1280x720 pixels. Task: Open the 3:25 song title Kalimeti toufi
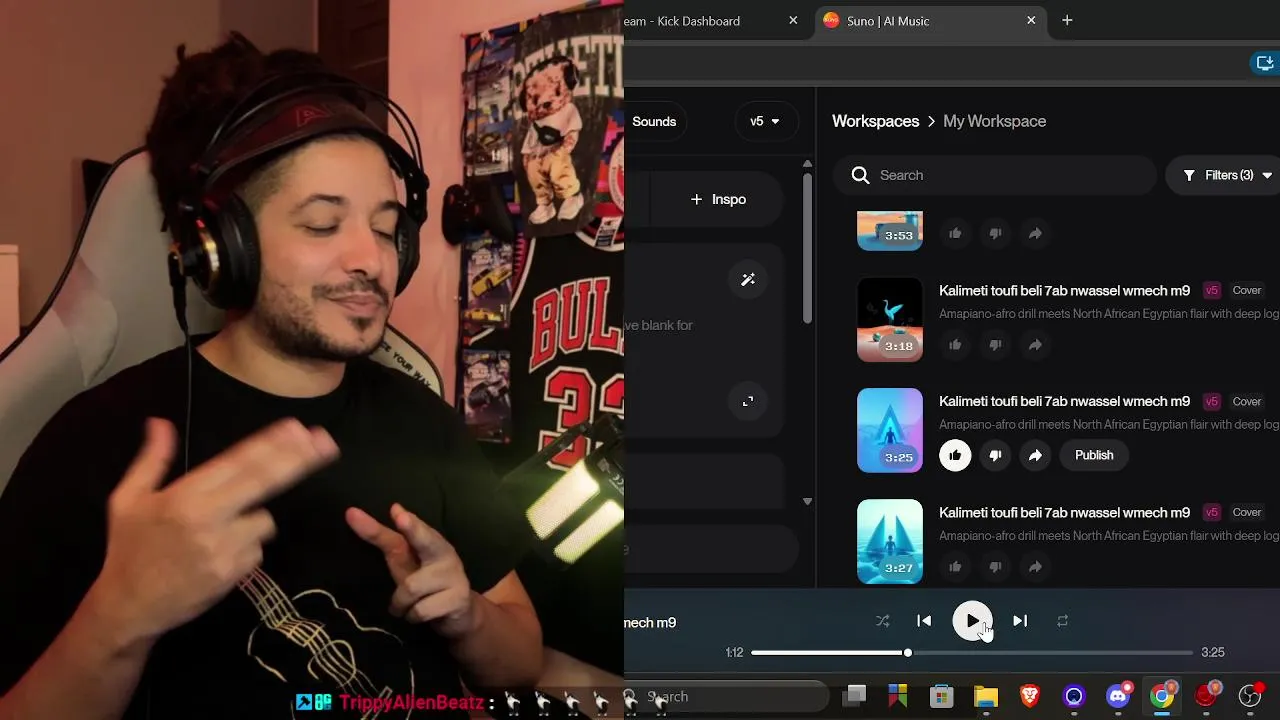click(x=1064, y=401)
